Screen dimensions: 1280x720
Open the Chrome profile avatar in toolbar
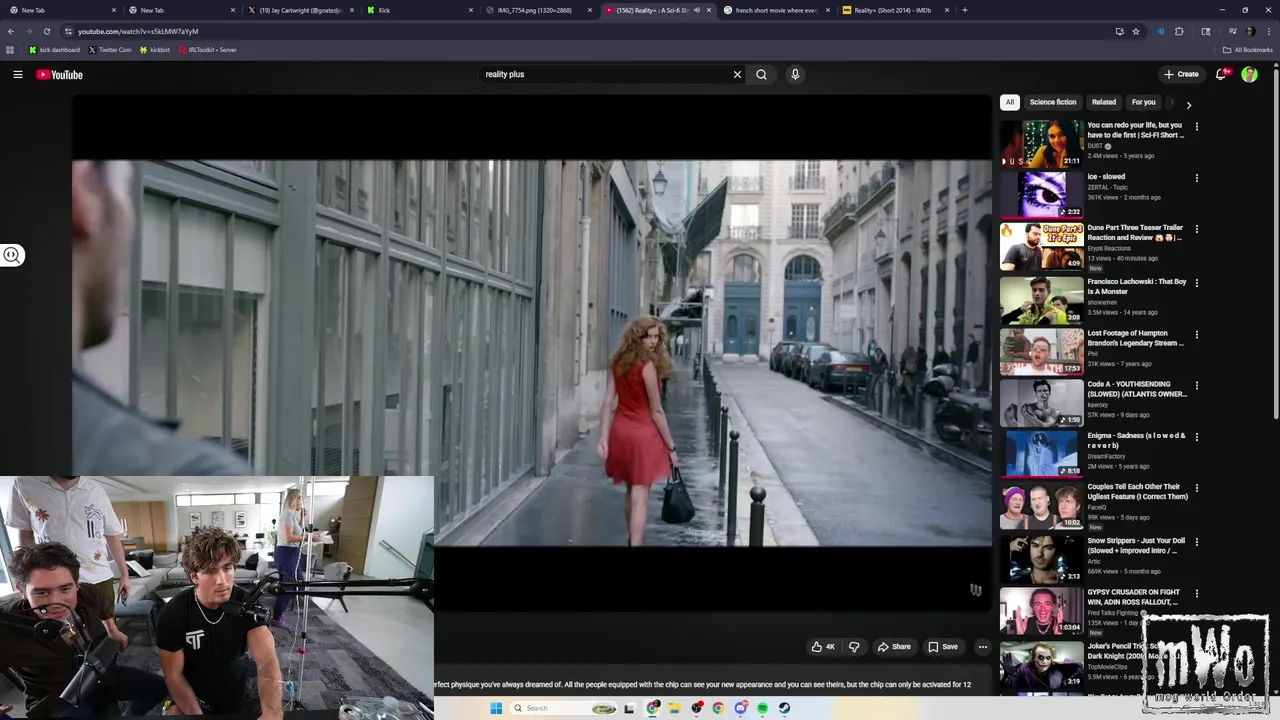tap(1250, 31)
